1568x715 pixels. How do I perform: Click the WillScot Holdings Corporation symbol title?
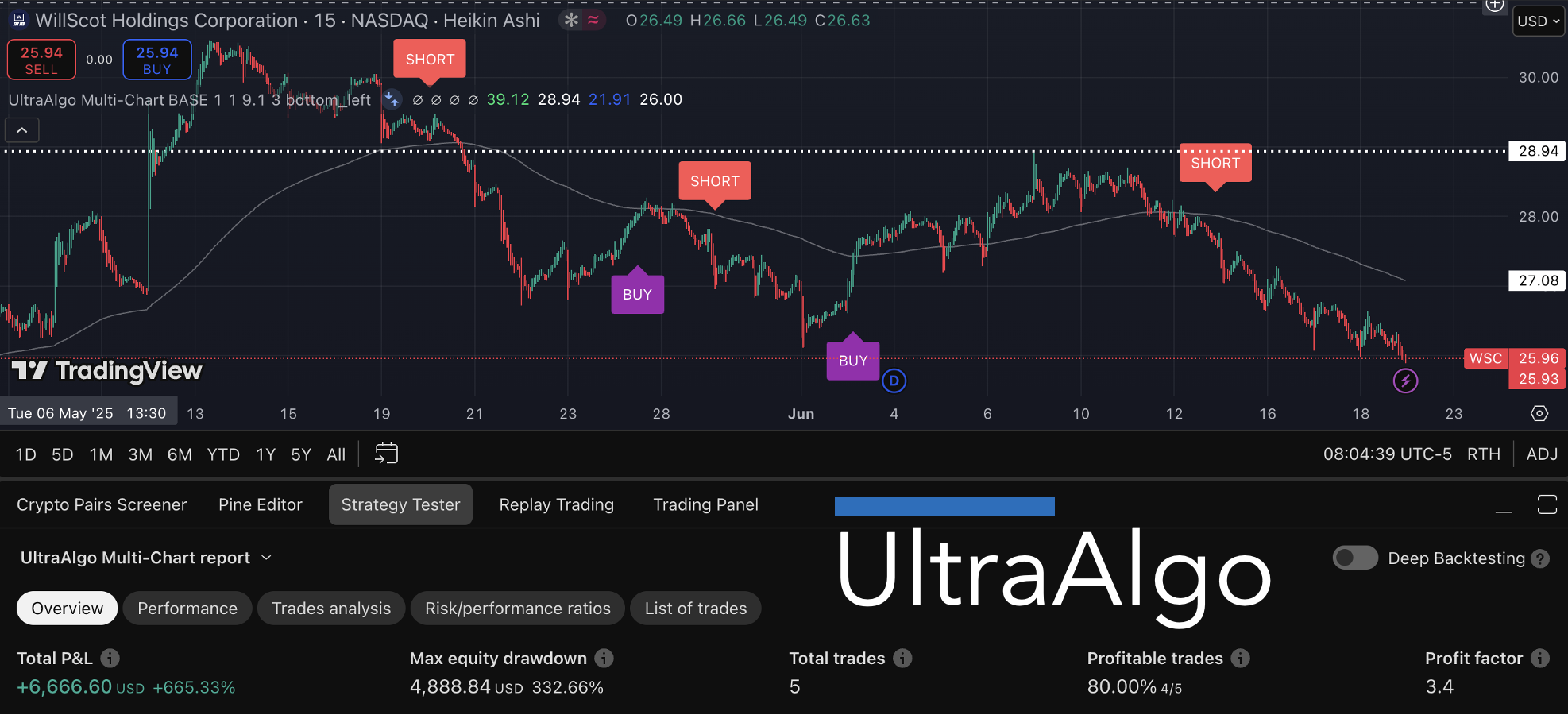pyautogui.click(x=166, y=20)
